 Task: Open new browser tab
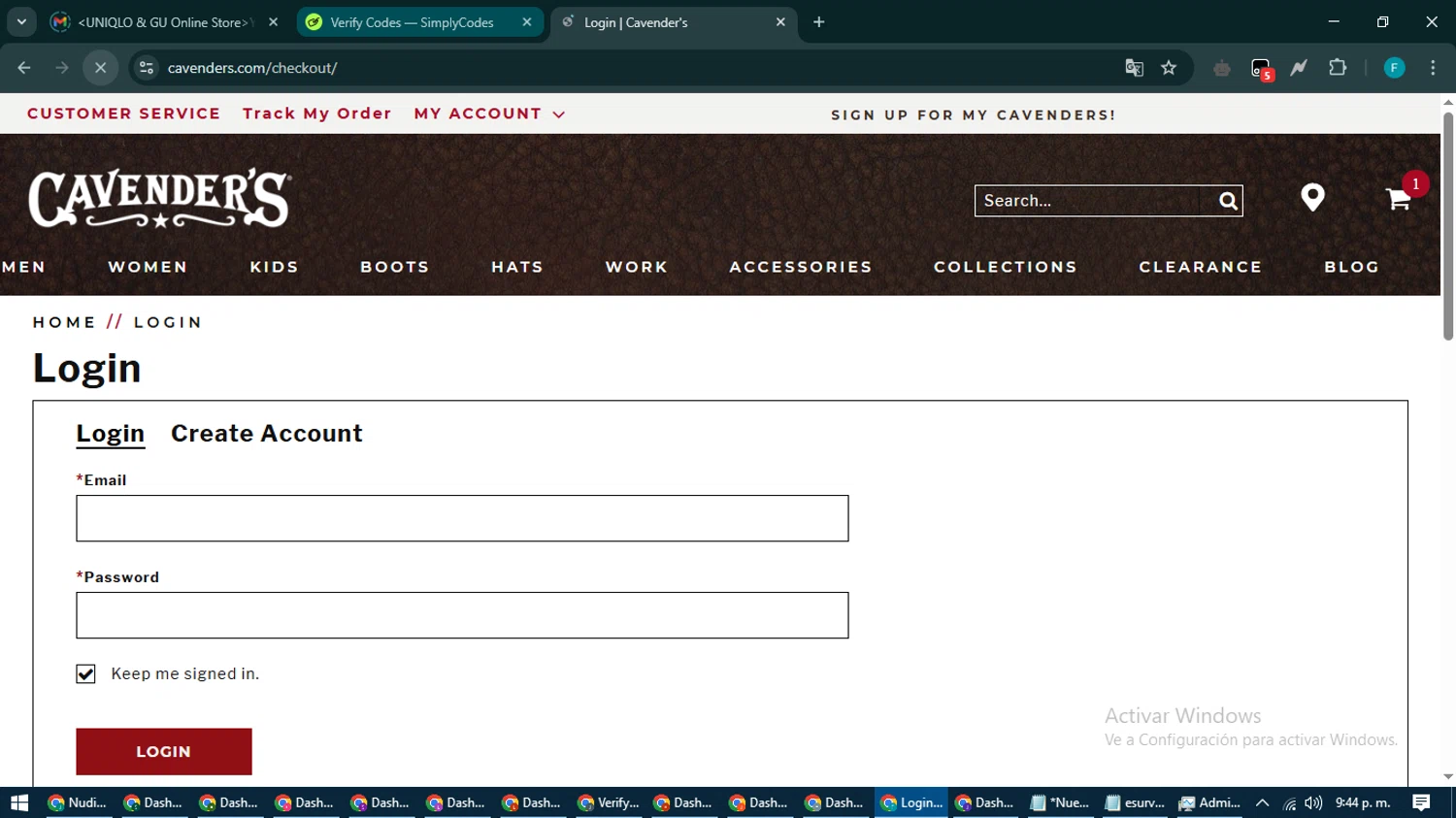click(x=819, y=22)
